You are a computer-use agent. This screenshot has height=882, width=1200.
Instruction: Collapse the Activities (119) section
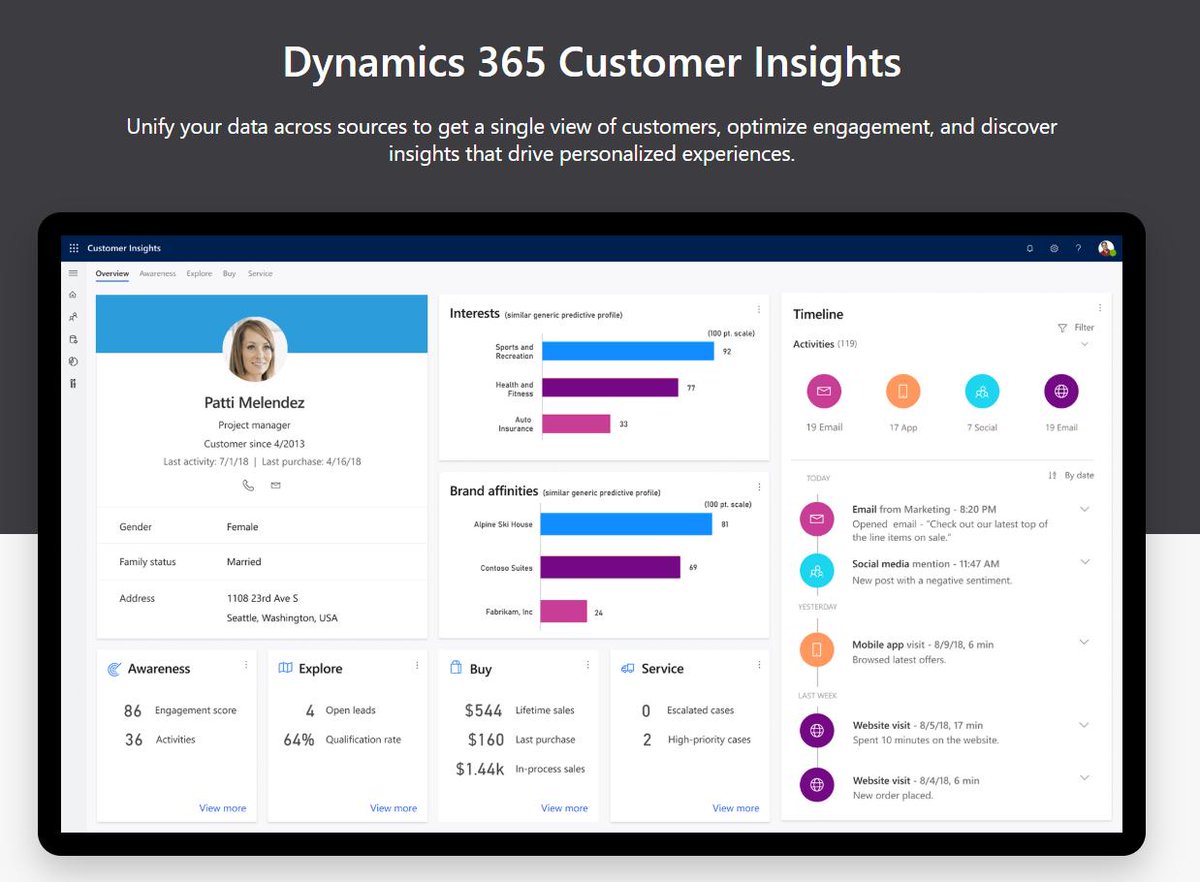pyautogui.click(x=1082, y=343)
